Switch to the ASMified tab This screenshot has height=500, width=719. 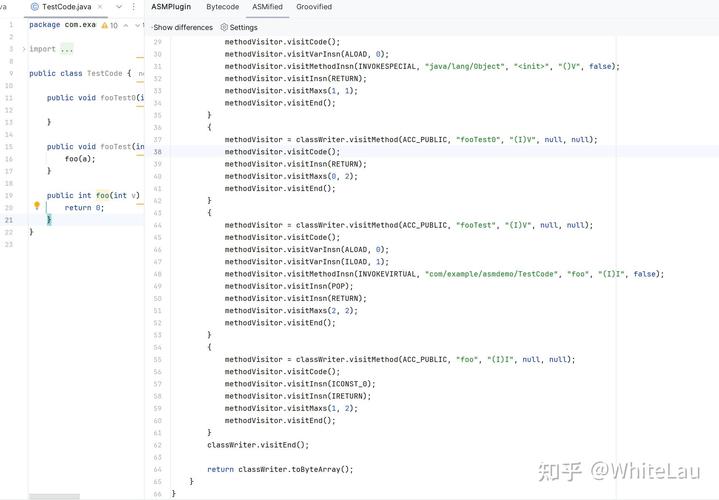point(267,7)
